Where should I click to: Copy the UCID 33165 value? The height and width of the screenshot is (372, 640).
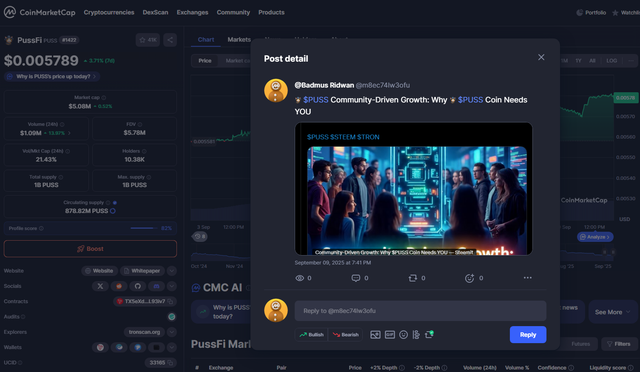[170, 363]
